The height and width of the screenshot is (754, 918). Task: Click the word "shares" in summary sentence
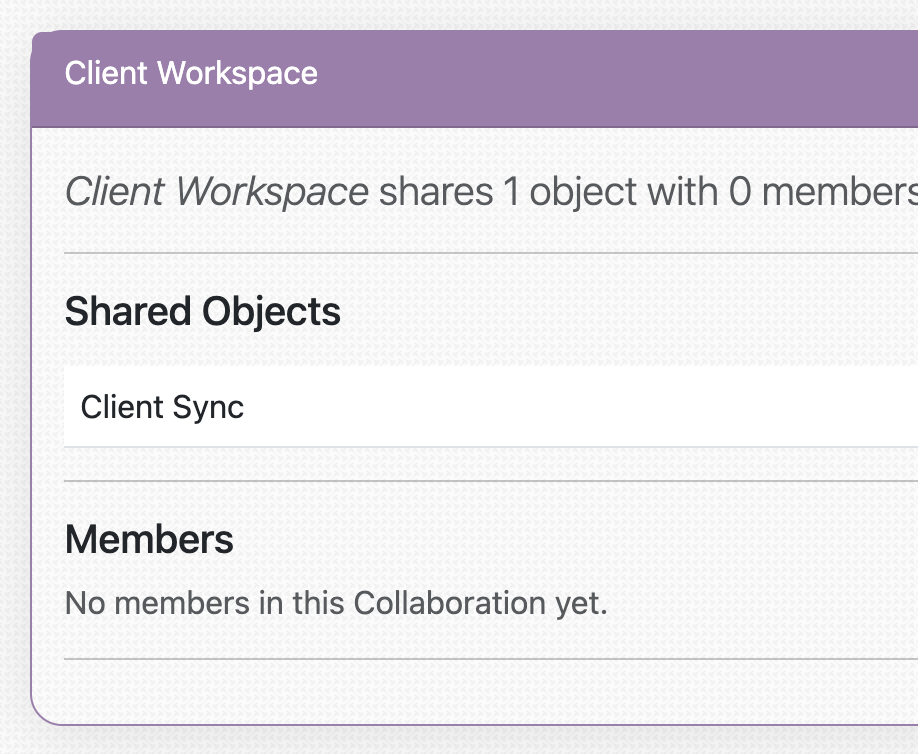click(x=435, y=192)
